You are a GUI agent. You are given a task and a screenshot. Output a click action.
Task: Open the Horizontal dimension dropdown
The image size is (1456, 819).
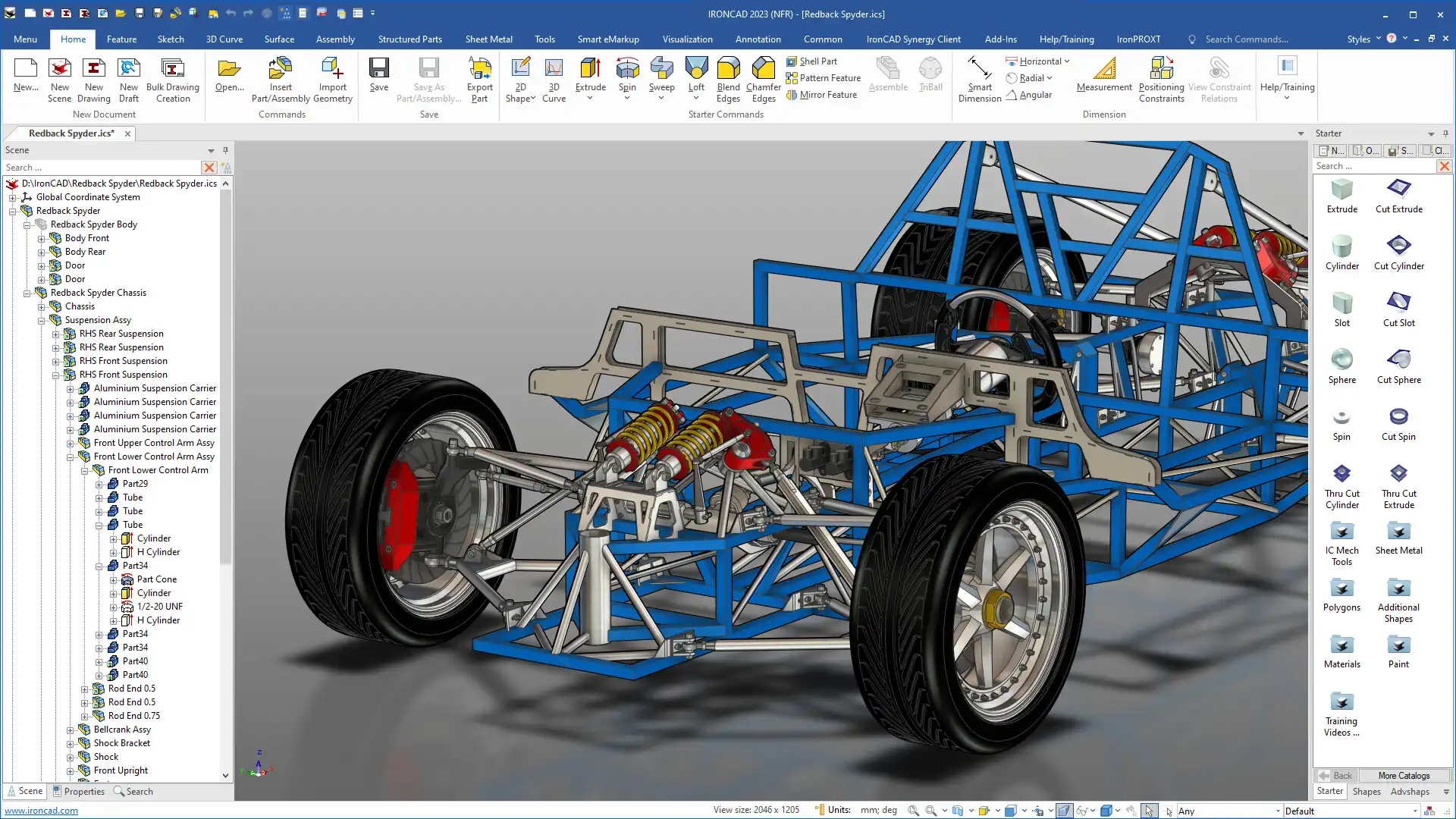(x=1067, y=61)
